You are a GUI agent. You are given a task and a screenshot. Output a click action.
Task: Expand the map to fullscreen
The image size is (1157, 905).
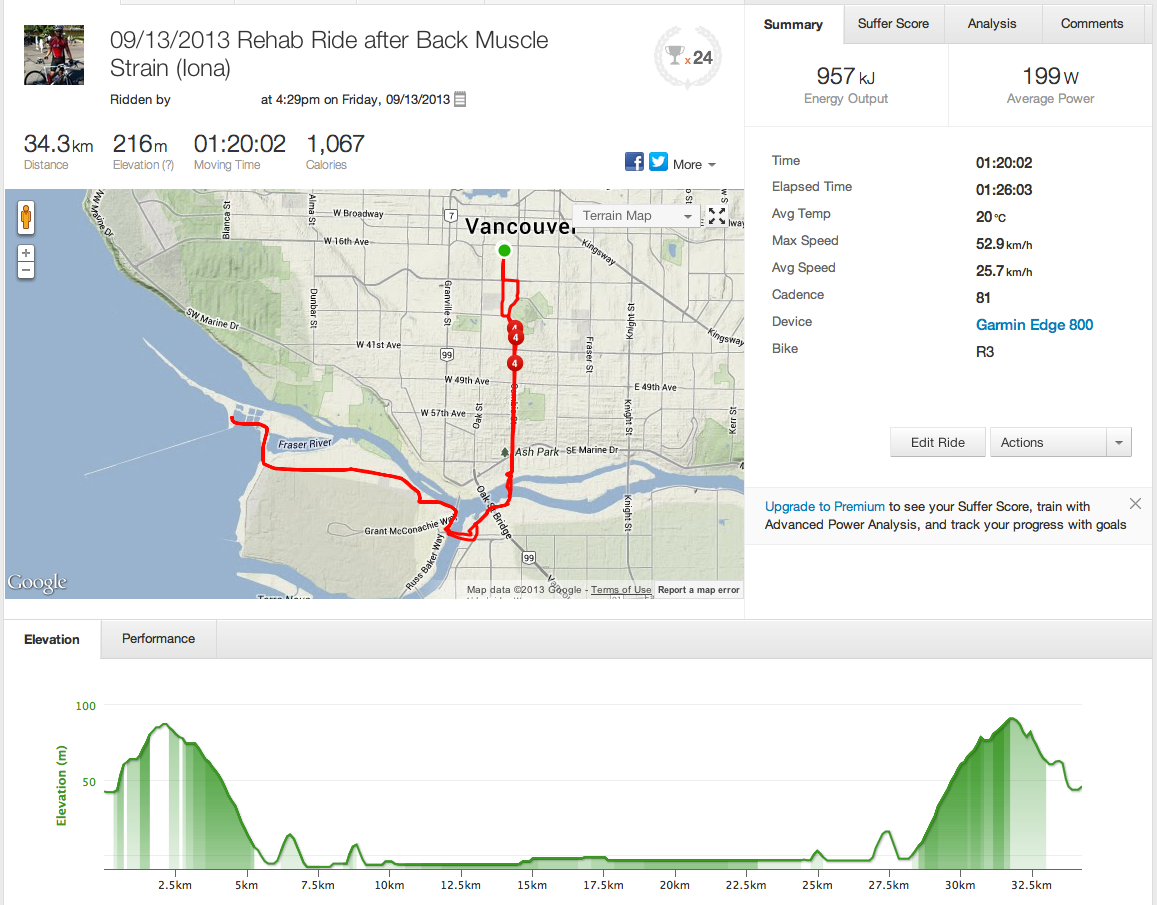click(x=717, y=215)
